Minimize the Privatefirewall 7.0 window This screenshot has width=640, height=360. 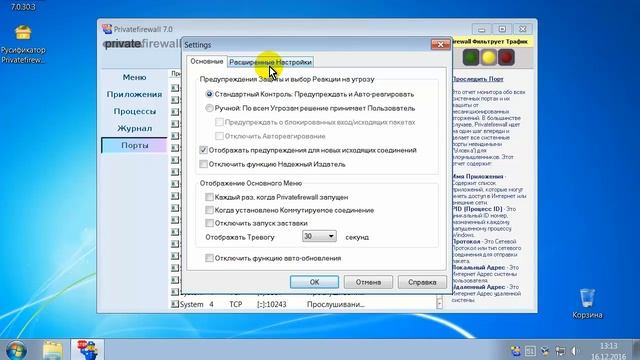(482, 29)
